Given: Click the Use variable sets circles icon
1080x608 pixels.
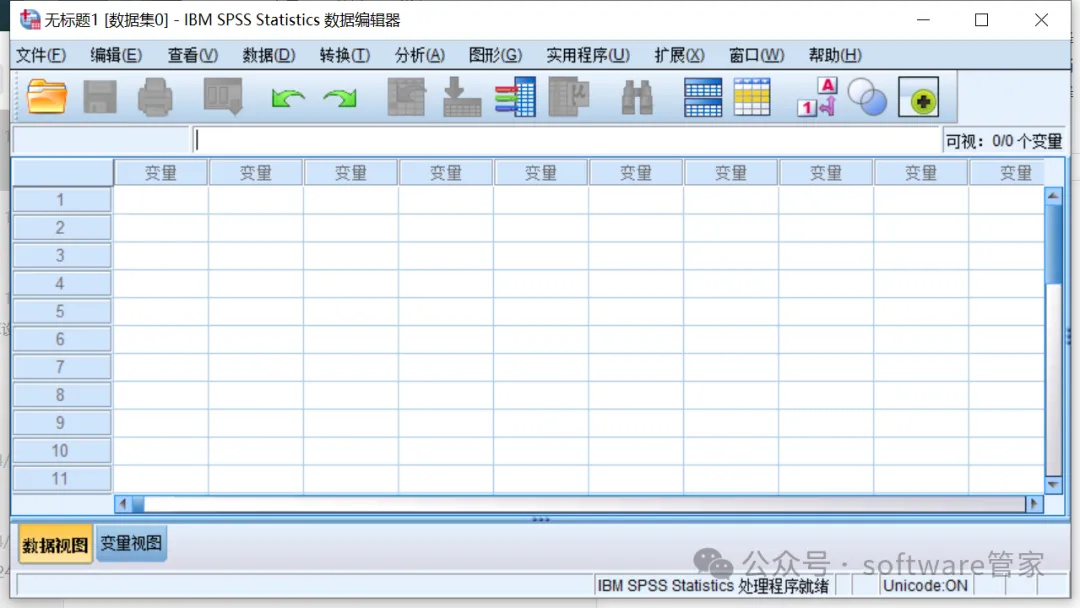Looking at the screenshot, I should (867, 97).
